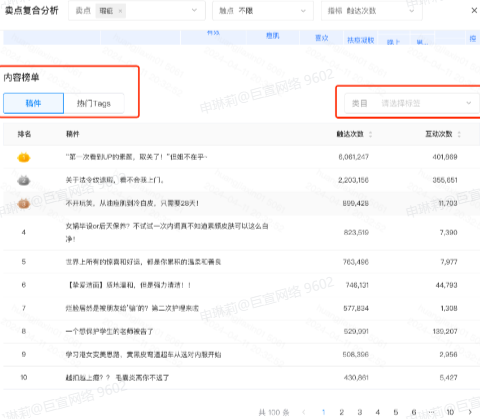480x419 pixels.
Task: Go to next page arrow
Action: [x=470, y=412]
